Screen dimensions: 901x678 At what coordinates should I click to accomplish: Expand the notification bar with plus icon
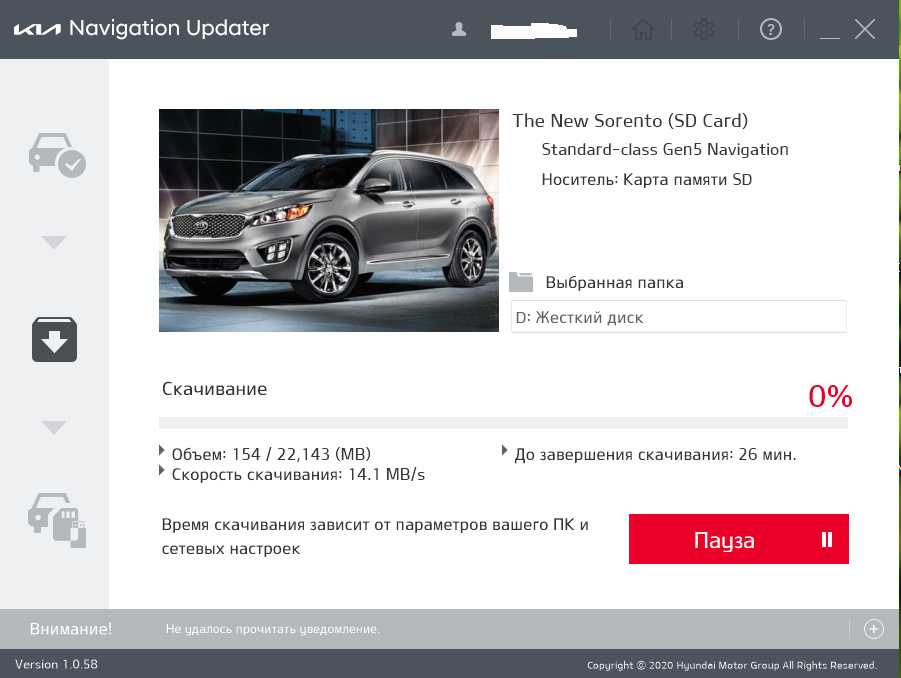pyautogui.click(x=873, y=629)
